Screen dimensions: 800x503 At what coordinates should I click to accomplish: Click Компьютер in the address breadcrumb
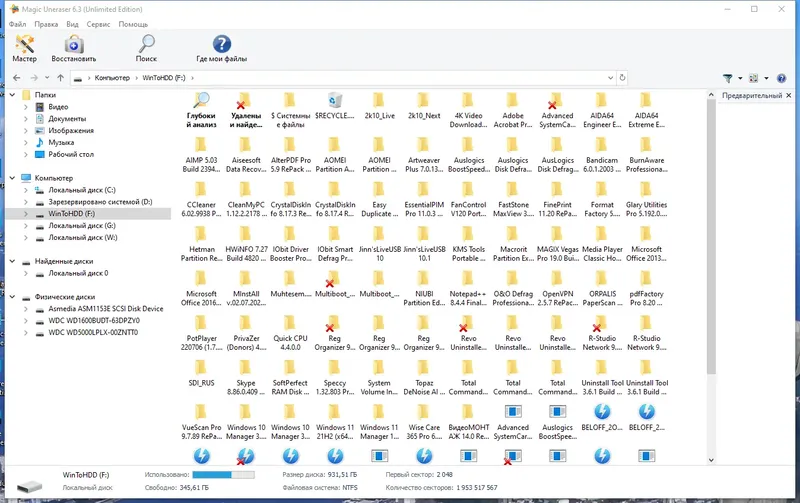tap(112, 78)
